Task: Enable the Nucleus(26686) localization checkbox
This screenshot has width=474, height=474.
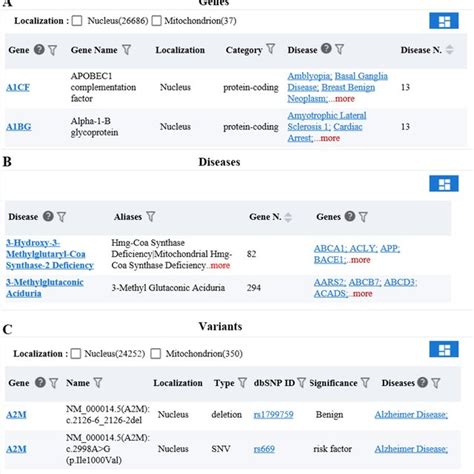Action: tap(77, 21)
